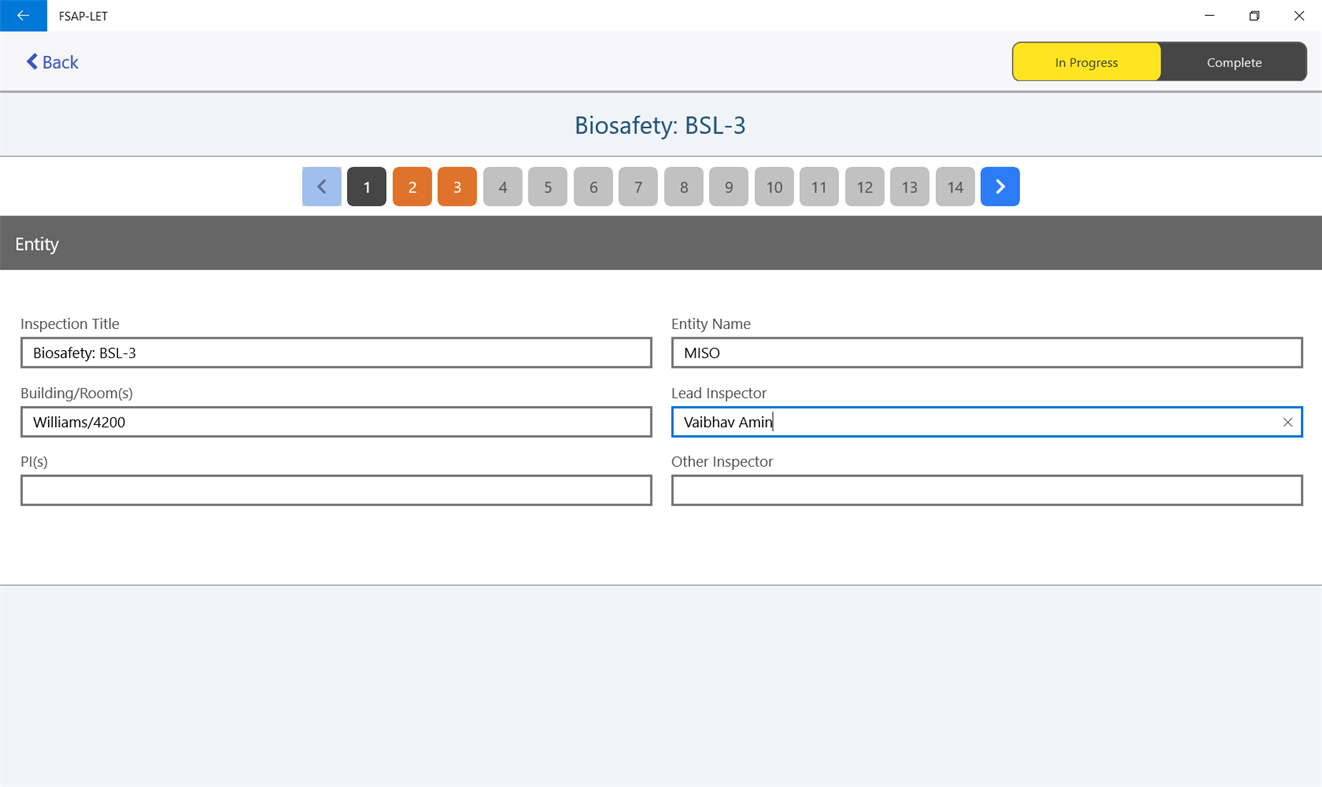Jump to page 7 in the page strip

638,186
